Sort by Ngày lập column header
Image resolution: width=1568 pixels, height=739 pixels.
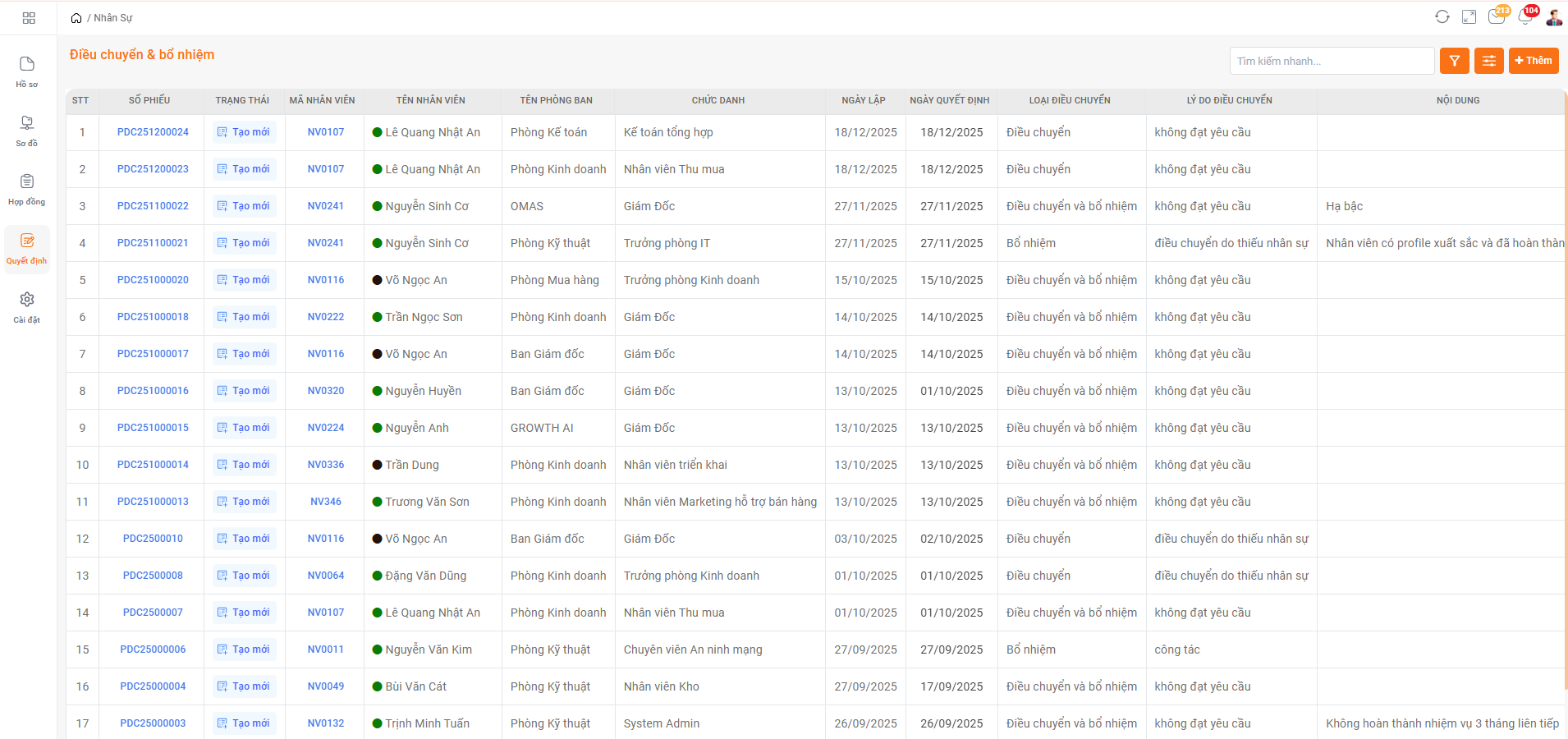(x=863, y=100)
